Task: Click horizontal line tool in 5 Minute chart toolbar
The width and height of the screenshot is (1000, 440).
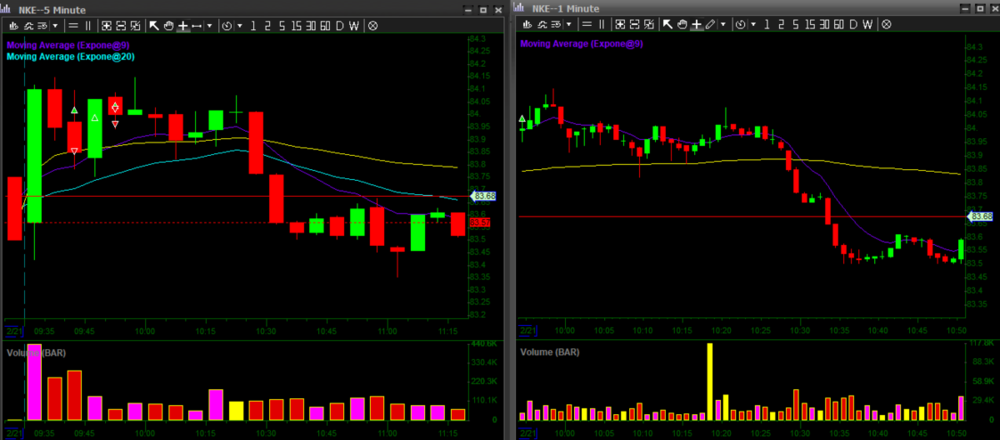Action: click(197, 24)
